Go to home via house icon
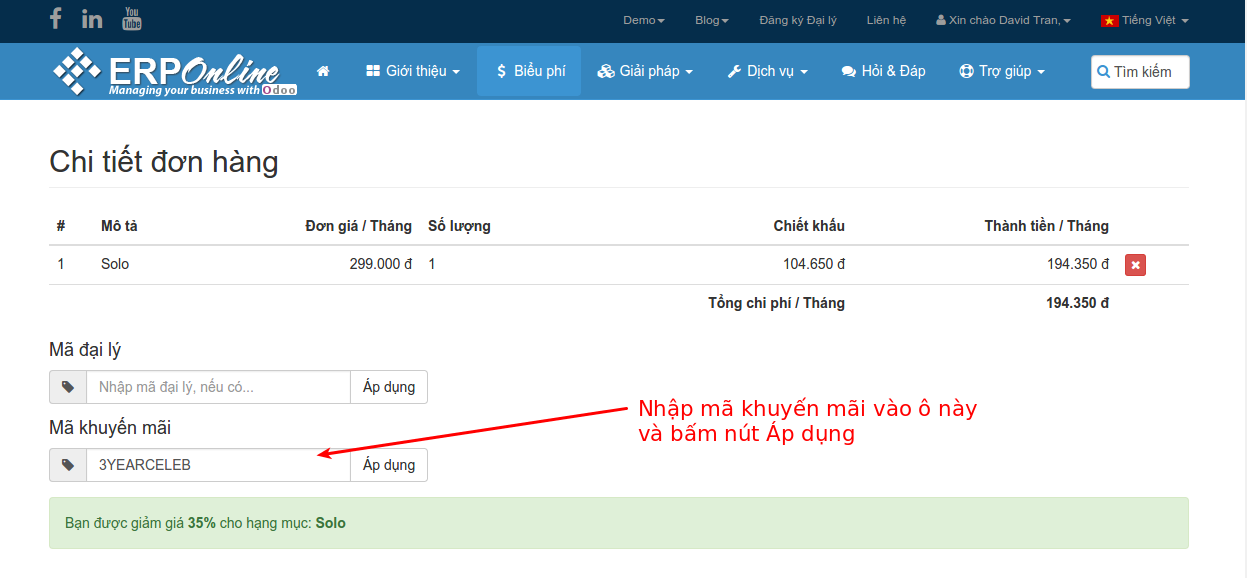Image resolution: width=1247 pixels, height=578 pixels. click(x=323, y=71)
